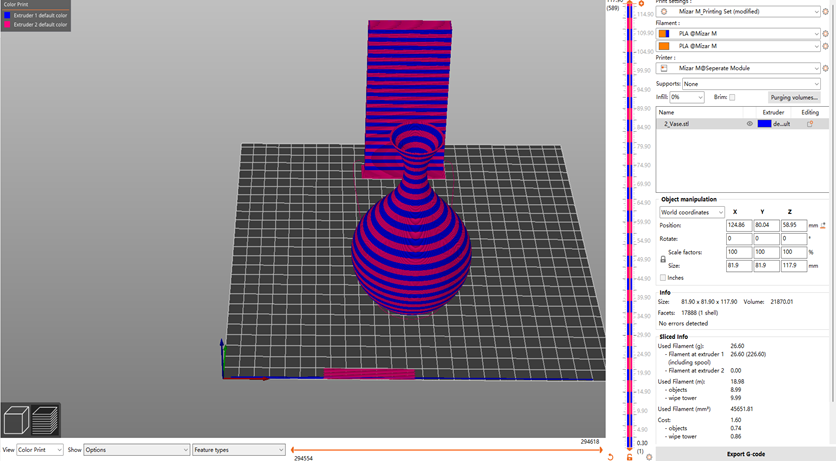Image resolution: width=836 pixels, height=461 pixels.
Task: Open the Feature types dropdown
Action: pyautogui.click(x=239, y=450)
